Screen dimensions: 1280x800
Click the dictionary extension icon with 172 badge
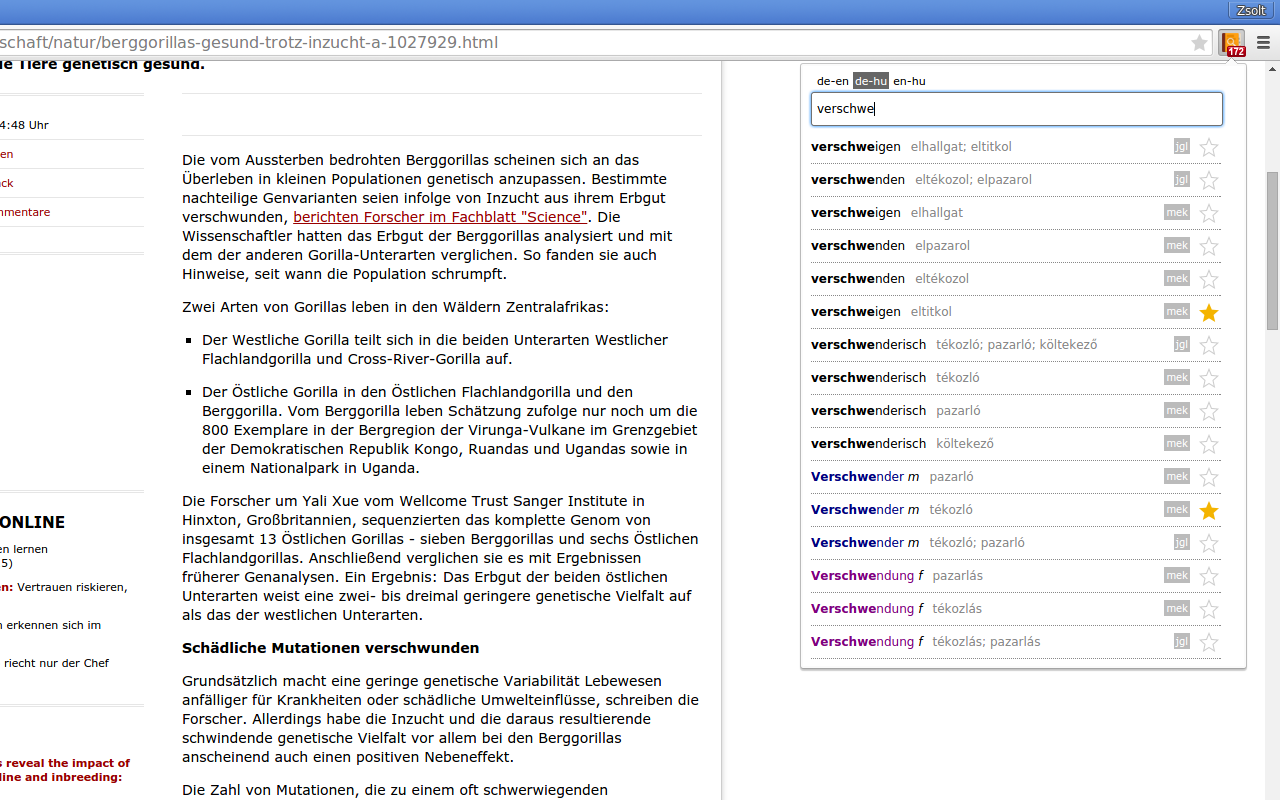(1232, 43)
